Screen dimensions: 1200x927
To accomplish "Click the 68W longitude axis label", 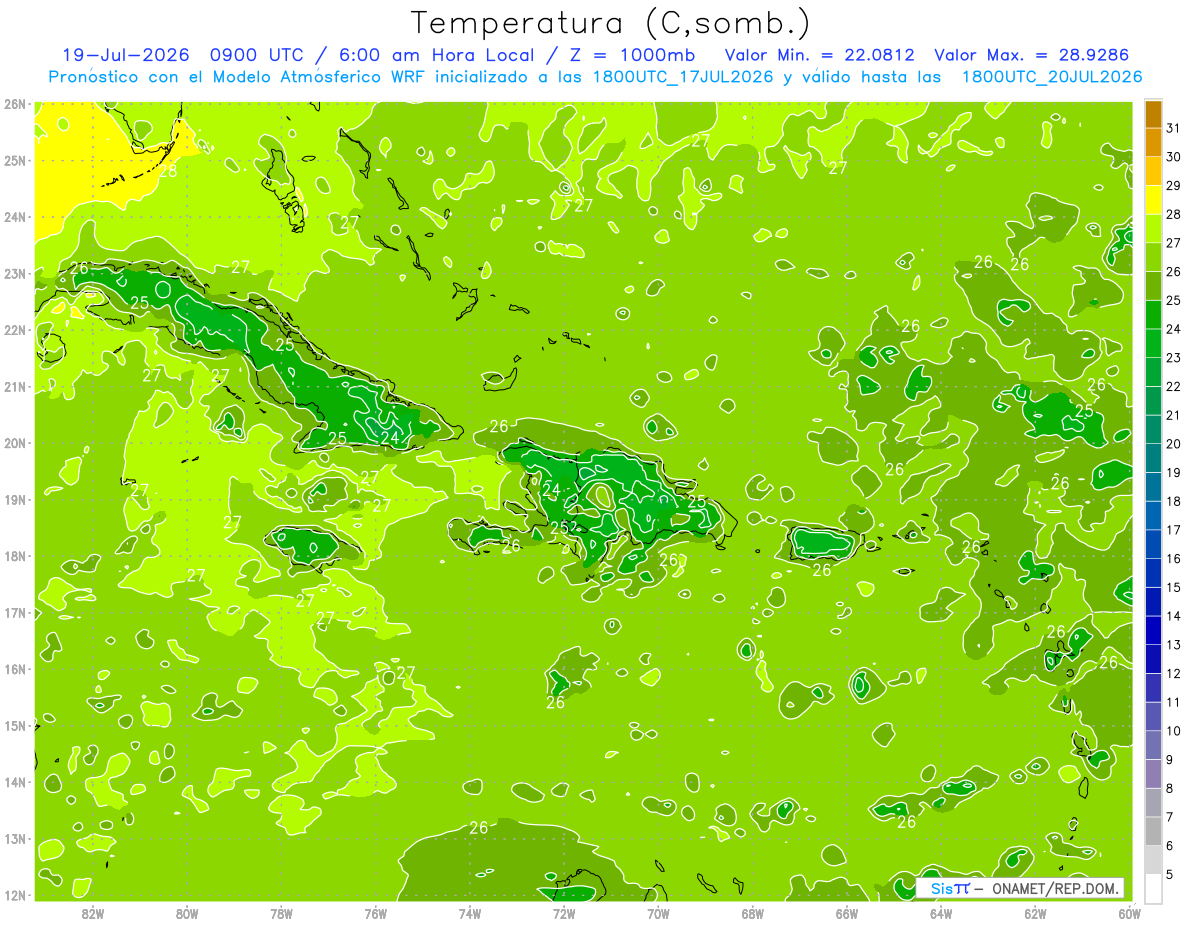I will 752,913.
